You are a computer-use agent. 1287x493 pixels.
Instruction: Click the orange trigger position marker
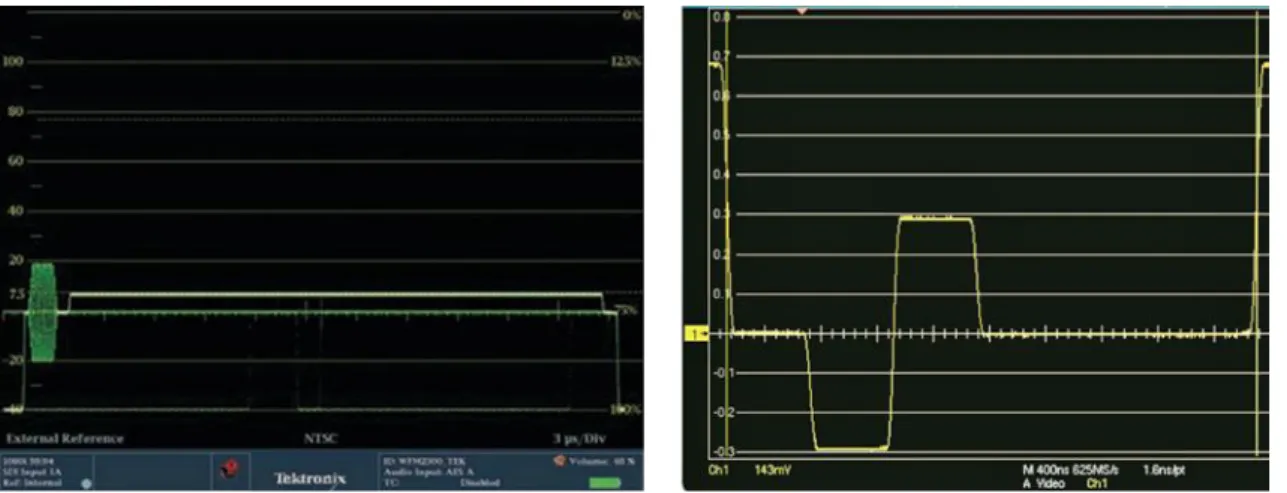[800, 9]
